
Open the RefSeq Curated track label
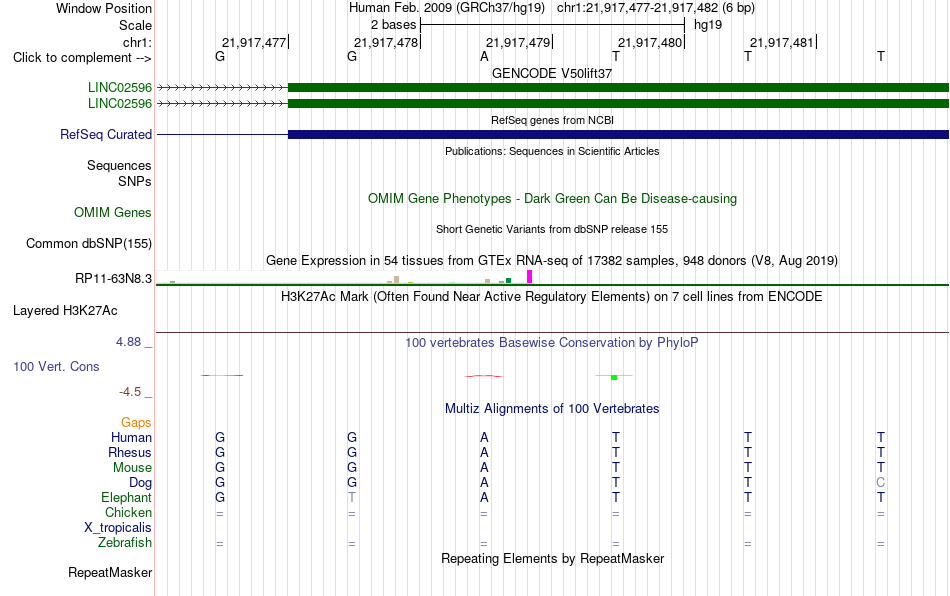106,134
